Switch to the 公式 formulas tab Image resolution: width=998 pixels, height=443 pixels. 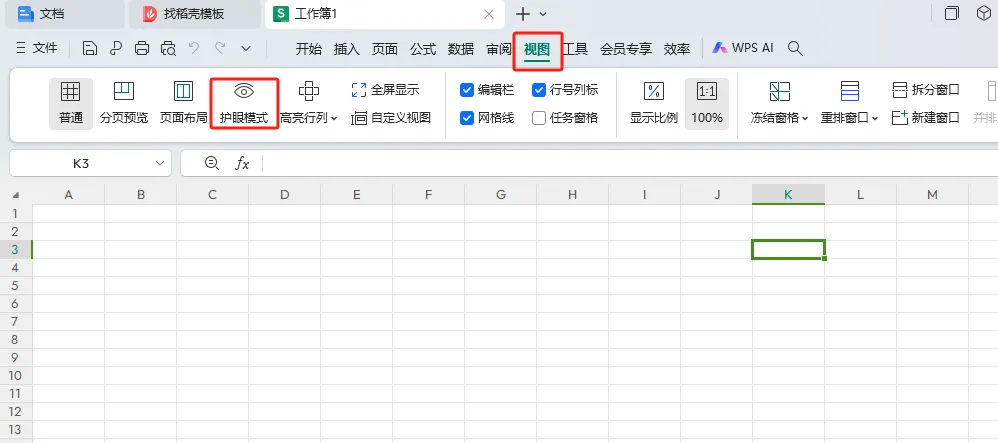[x=423, y=49]
